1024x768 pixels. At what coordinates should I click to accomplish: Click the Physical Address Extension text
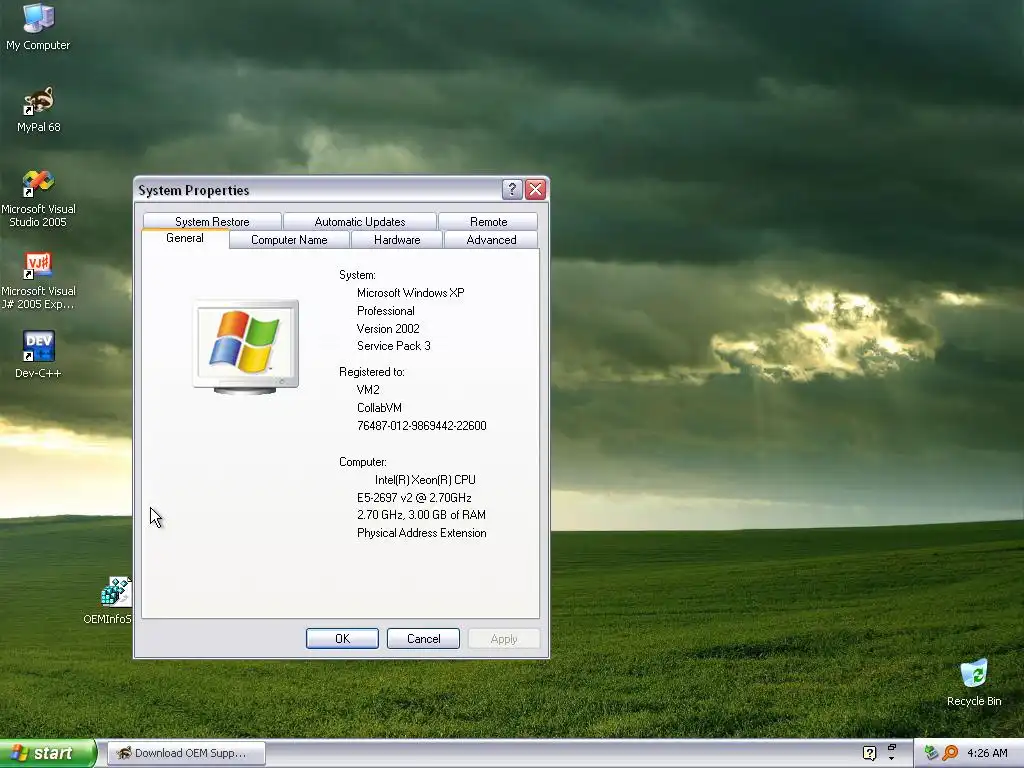[x=421, y=533]
